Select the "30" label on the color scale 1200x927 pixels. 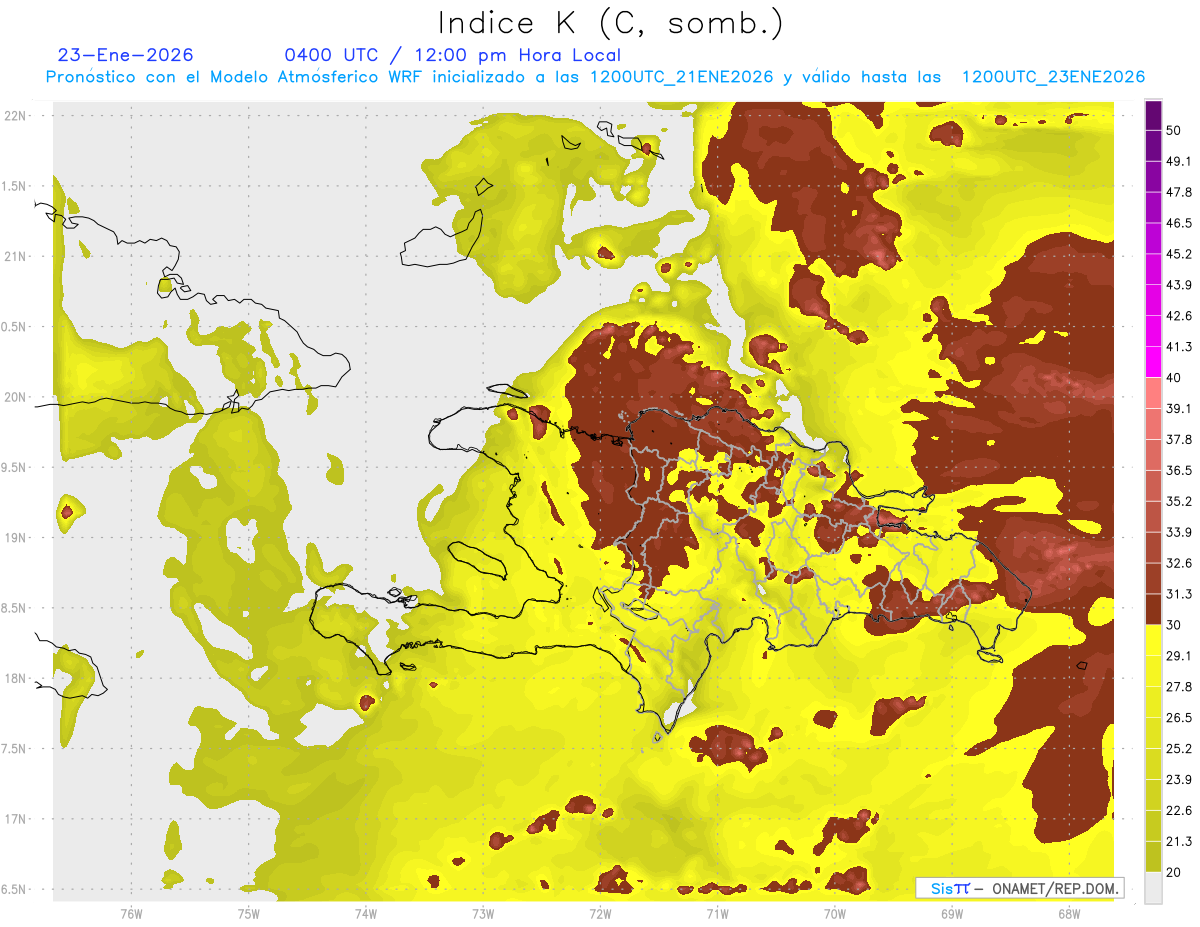point(1174,625)
